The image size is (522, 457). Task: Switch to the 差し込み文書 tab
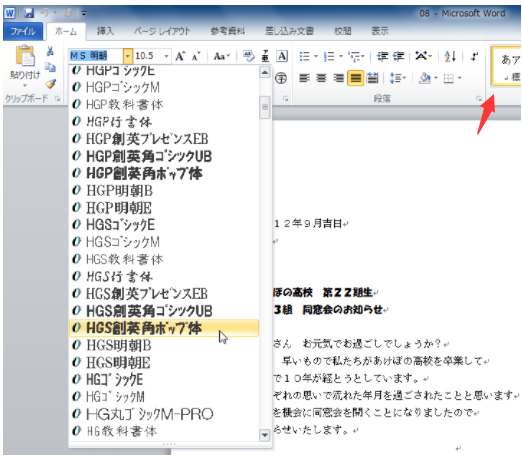[289, 31]
